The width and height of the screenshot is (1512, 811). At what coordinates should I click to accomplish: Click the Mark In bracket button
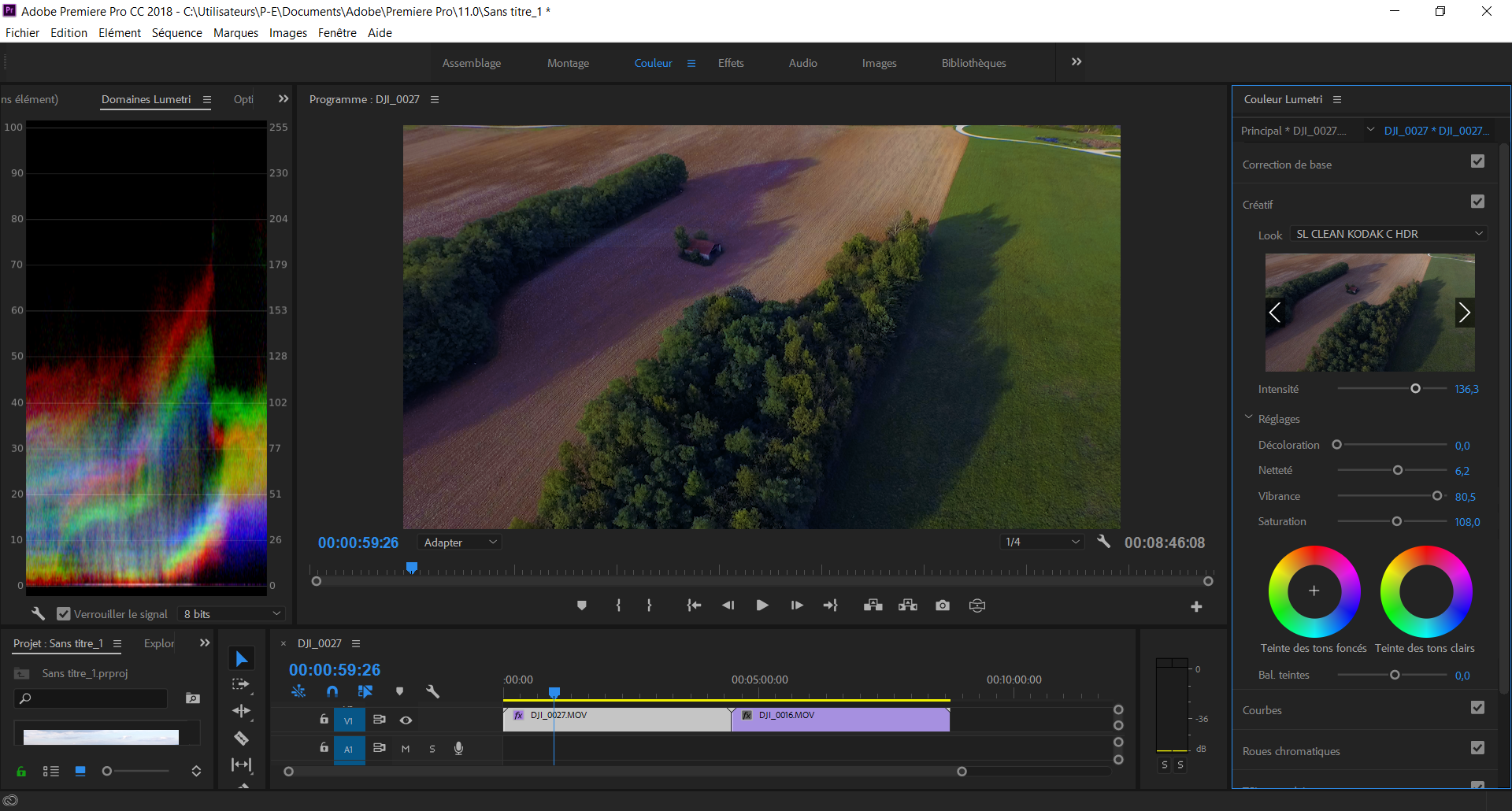click(x=618, y=605)
